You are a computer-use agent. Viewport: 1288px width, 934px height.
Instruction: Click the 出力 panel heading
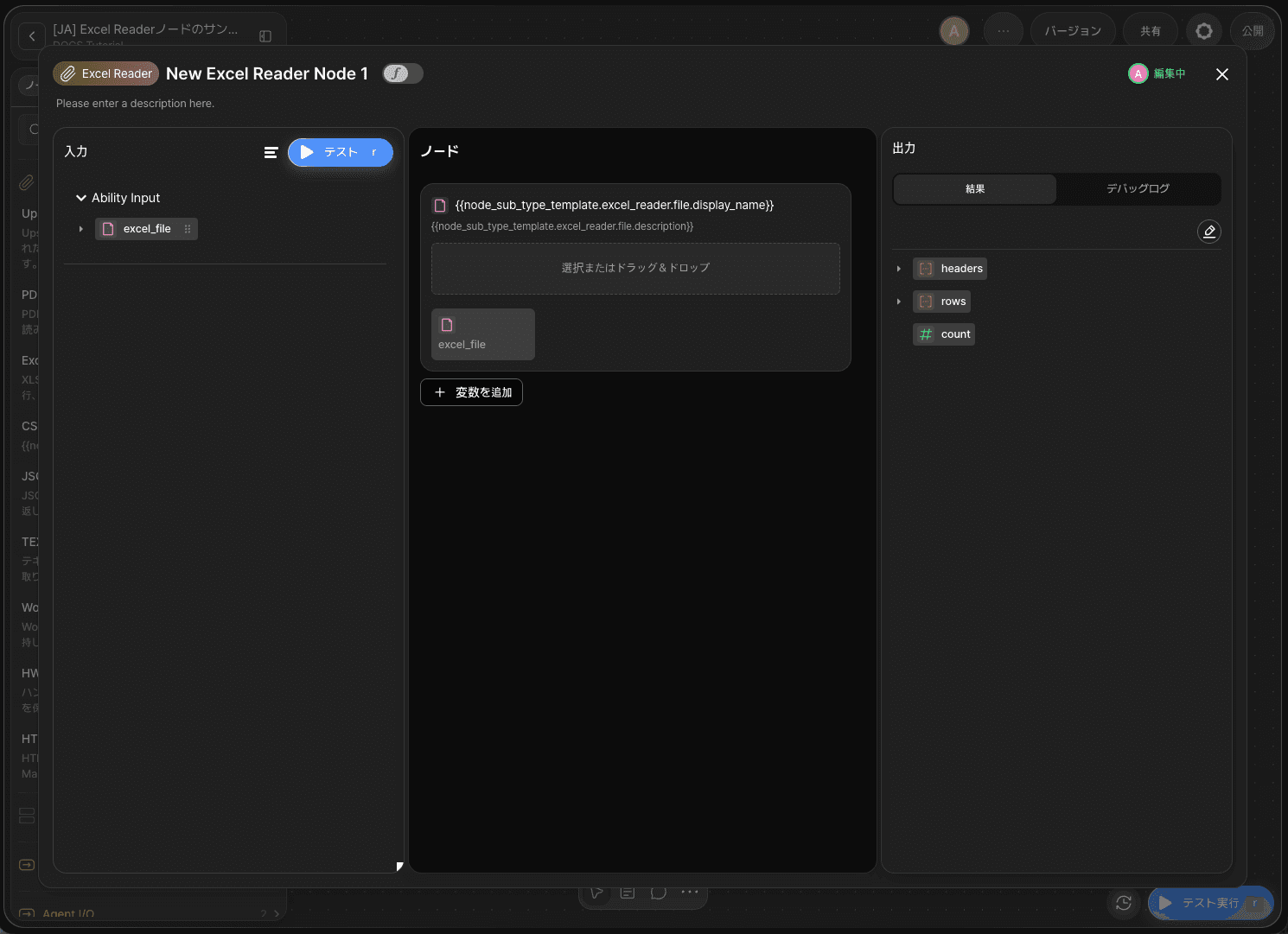point(904,149)
